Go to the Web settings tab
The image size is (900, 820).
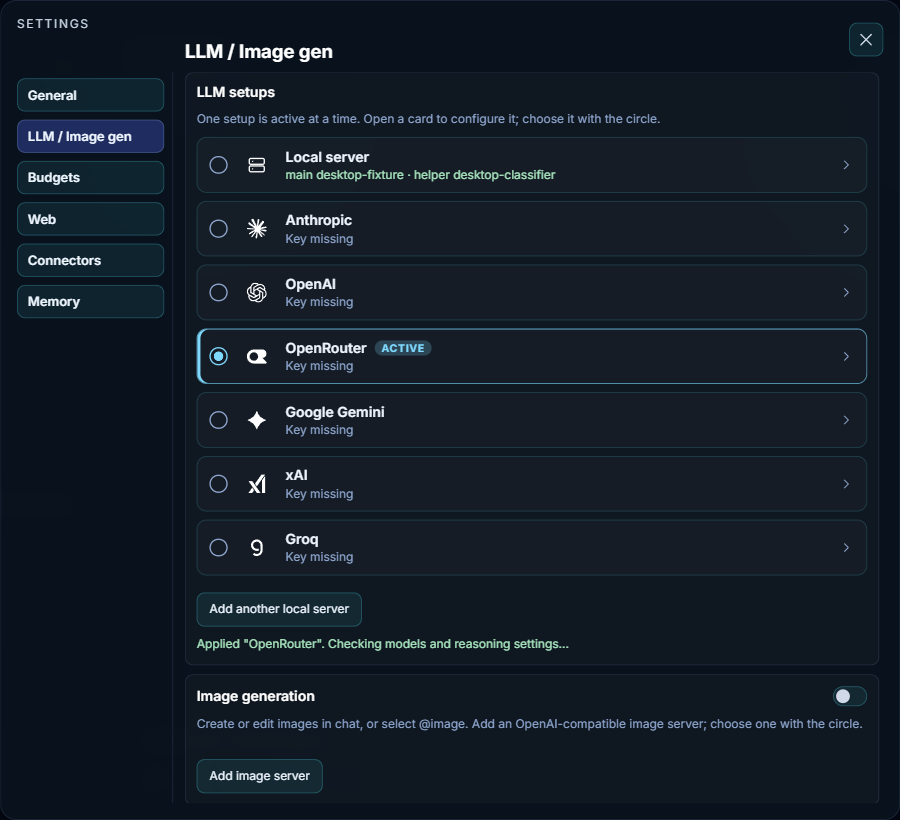click(x=91, y=219)
